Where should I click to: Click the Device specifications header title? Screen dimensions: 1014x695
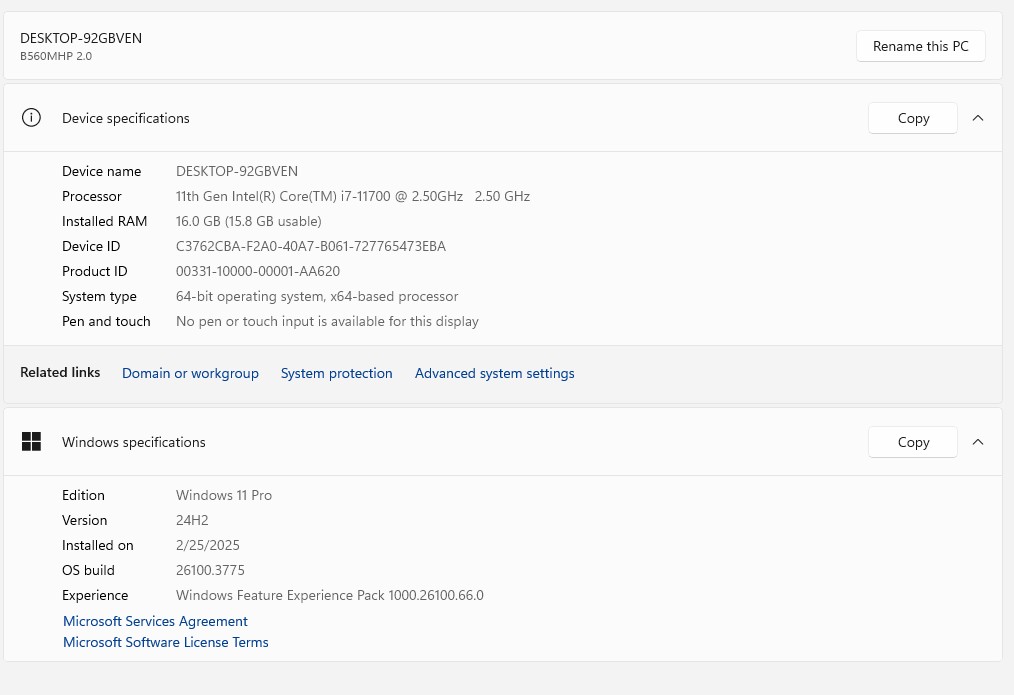pyautogui.click(x=126, y=118)
